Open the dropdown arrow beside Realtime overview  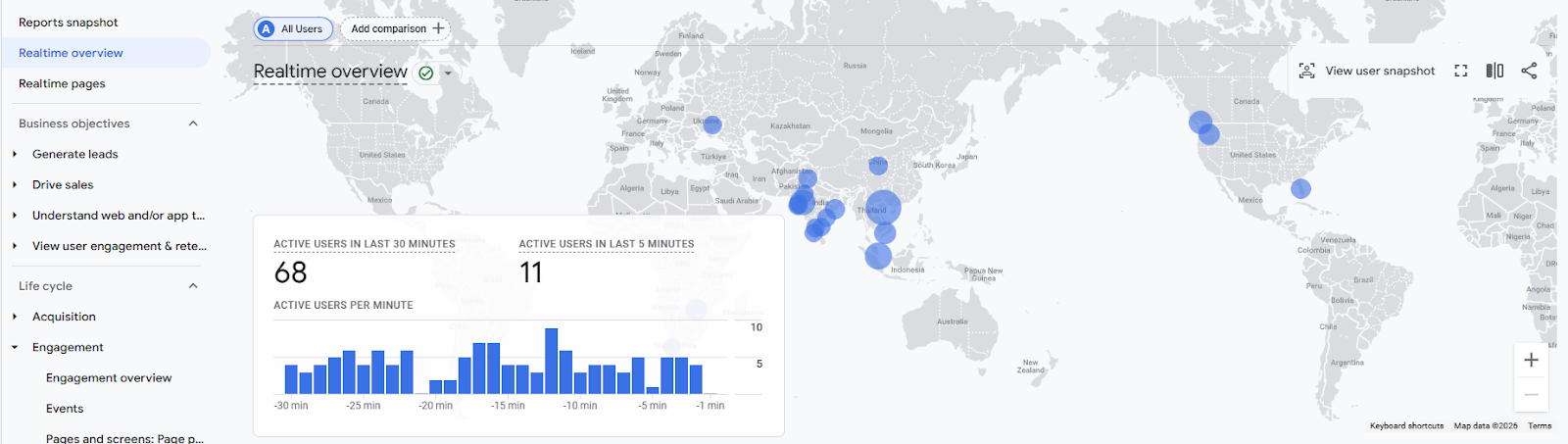(x=448, y=74)
